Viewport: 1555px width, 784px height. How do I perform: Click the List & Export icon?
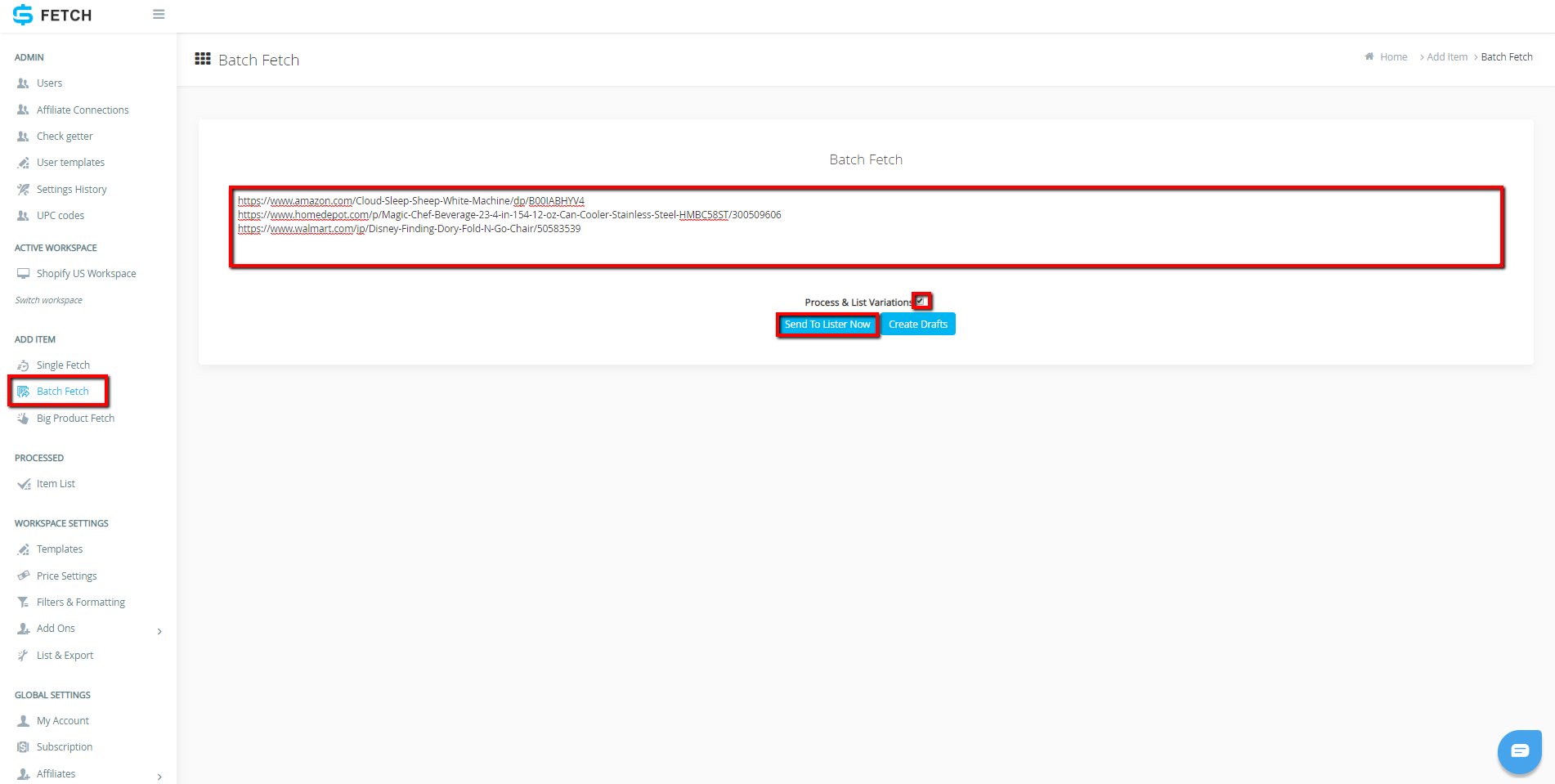[23, 656]
